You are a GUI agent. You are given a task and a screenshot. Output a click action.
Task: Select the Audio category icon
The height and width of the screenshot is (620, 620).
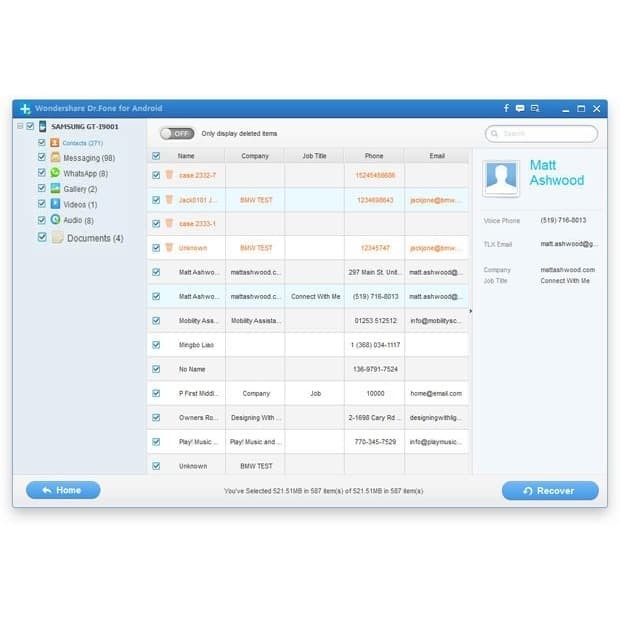[55, 219]
